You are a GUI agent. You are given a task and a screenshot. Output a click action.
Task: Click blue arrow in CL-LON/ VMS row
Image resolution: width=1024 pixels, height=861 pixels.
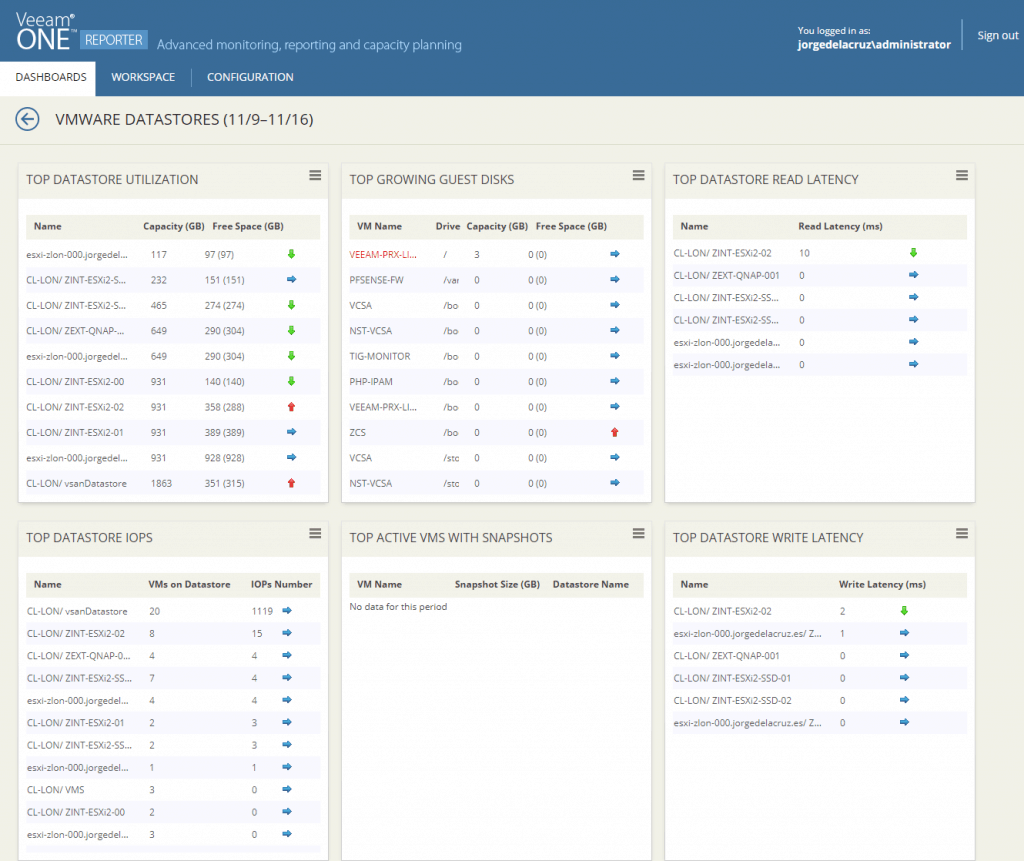pyautogui.click(x=287, y=789)
